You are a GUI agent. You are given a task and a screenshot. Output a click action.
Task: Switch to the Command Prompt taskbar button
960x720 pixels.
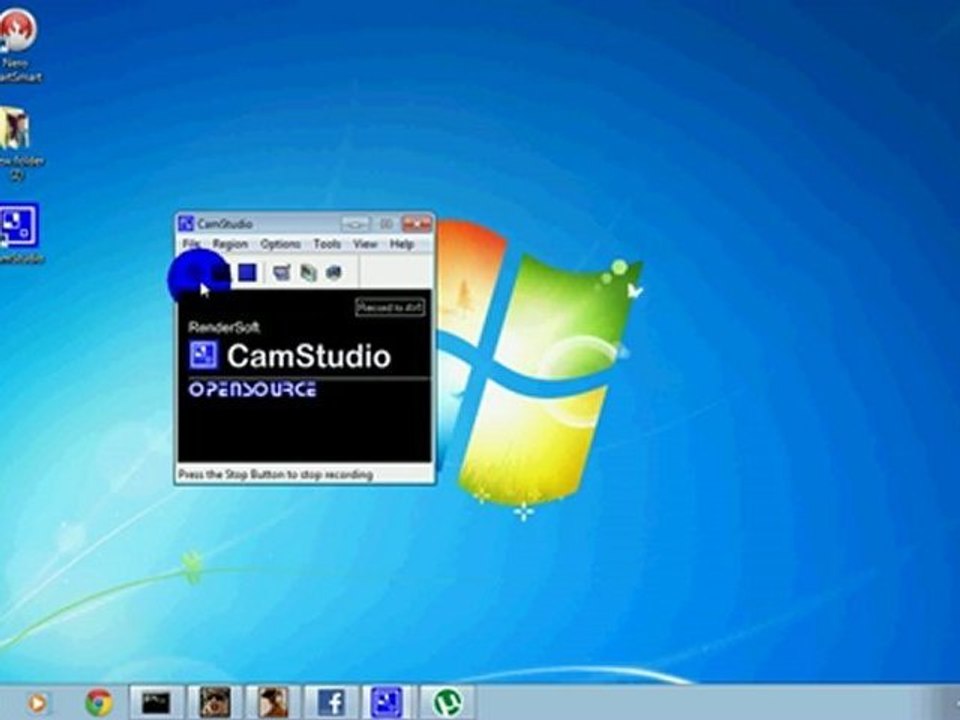(156, 702)
